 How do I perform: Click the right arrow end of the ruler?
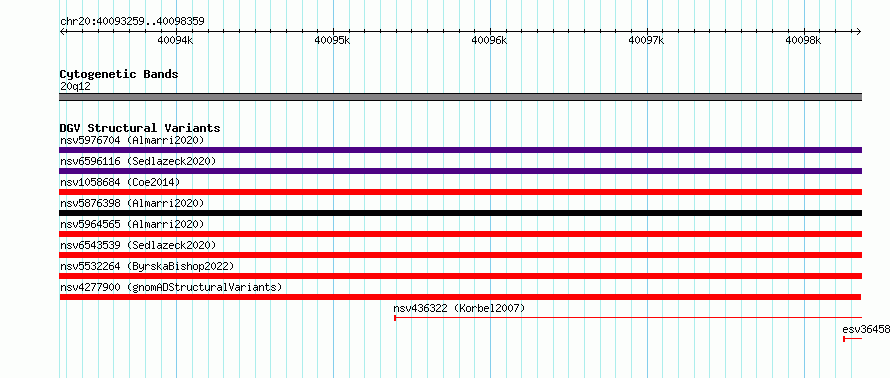point(858,31)
